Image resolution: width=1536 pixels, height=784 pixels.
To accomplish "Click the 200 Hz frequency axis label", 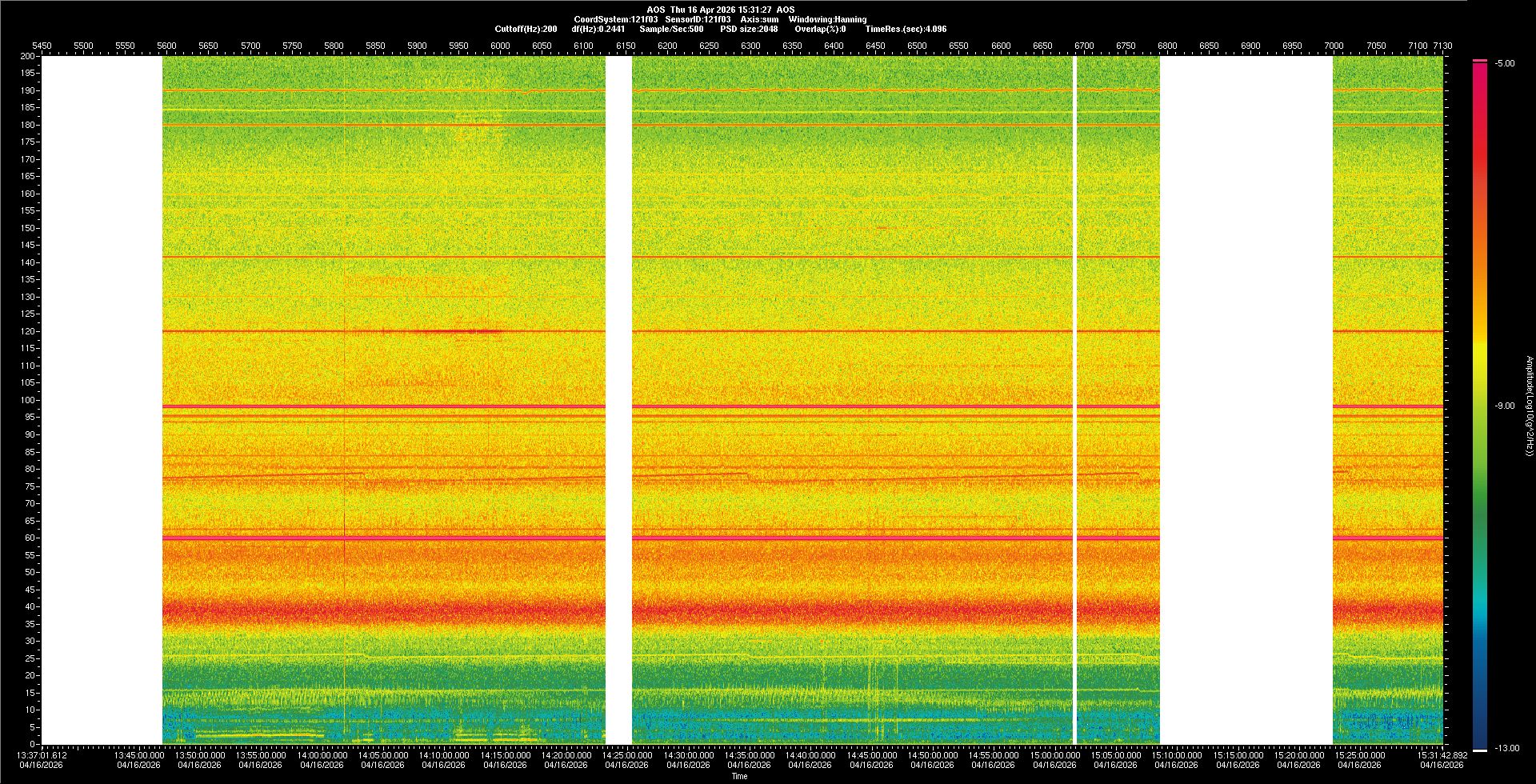I will click(28, 57).
